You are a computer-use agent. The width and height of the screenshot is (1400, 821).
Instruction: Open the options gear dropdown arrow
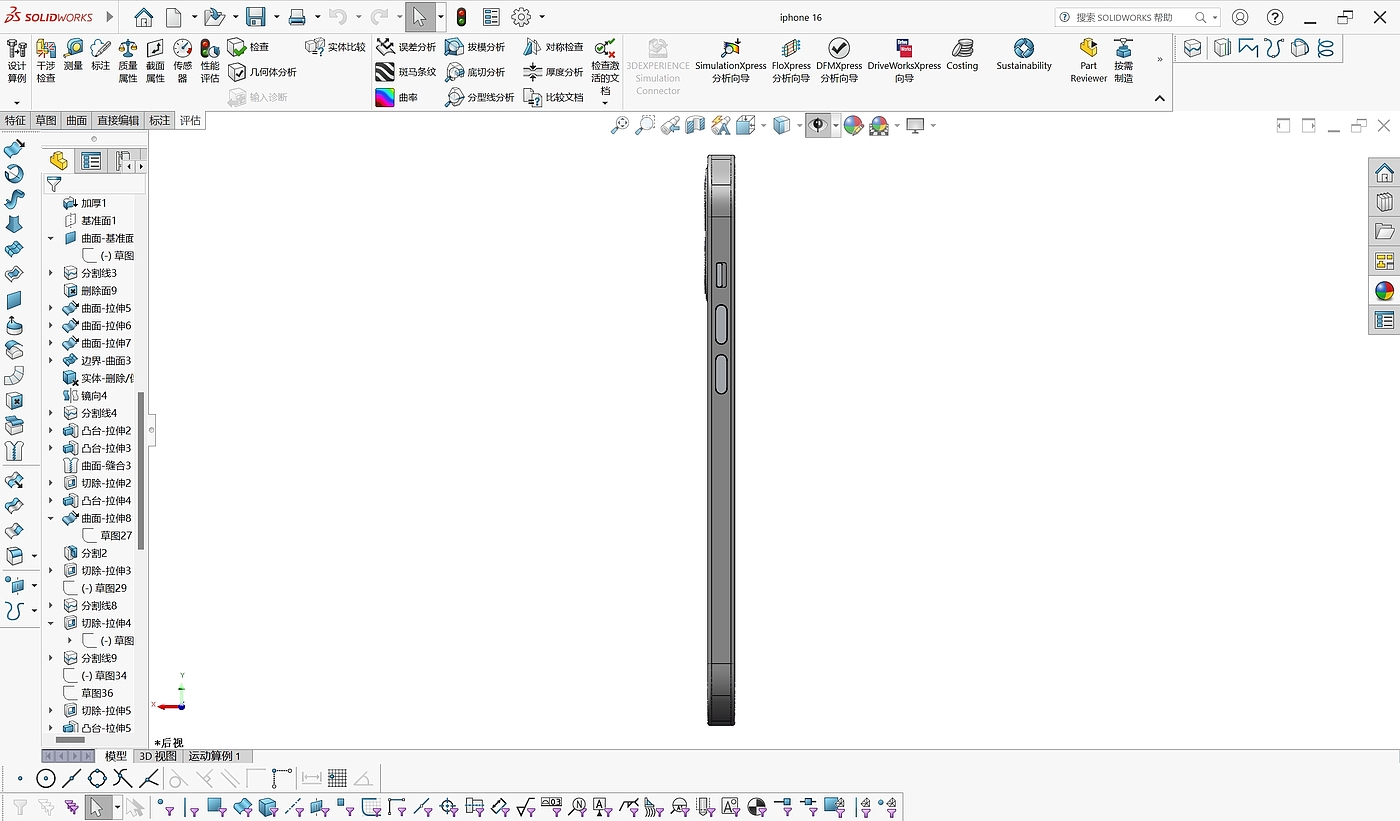542,17
